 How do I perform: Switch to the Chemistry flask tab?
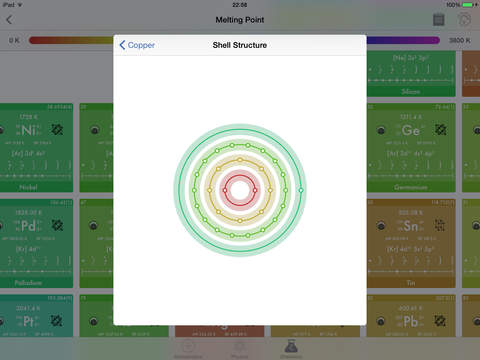(x=291, y=349)
